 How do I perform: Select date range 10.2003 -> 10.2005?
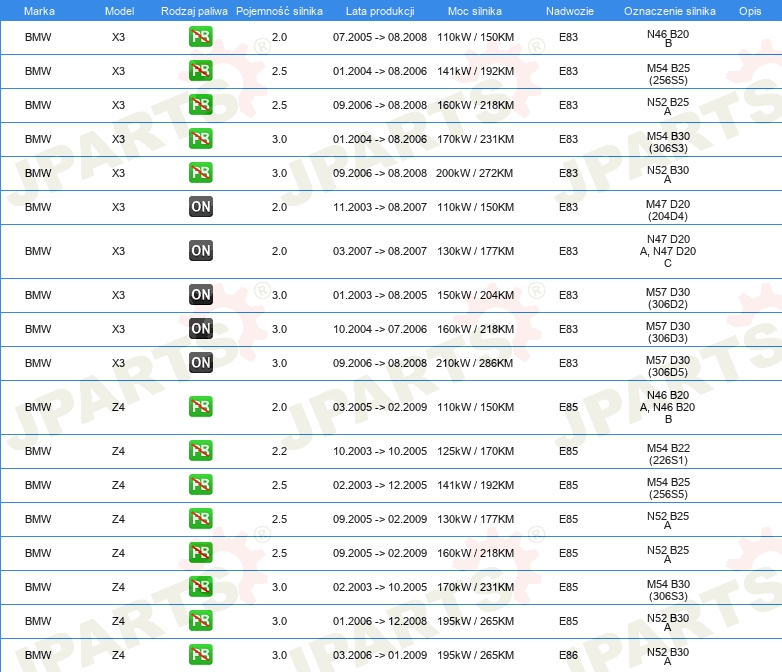click(x=380, y=450)
